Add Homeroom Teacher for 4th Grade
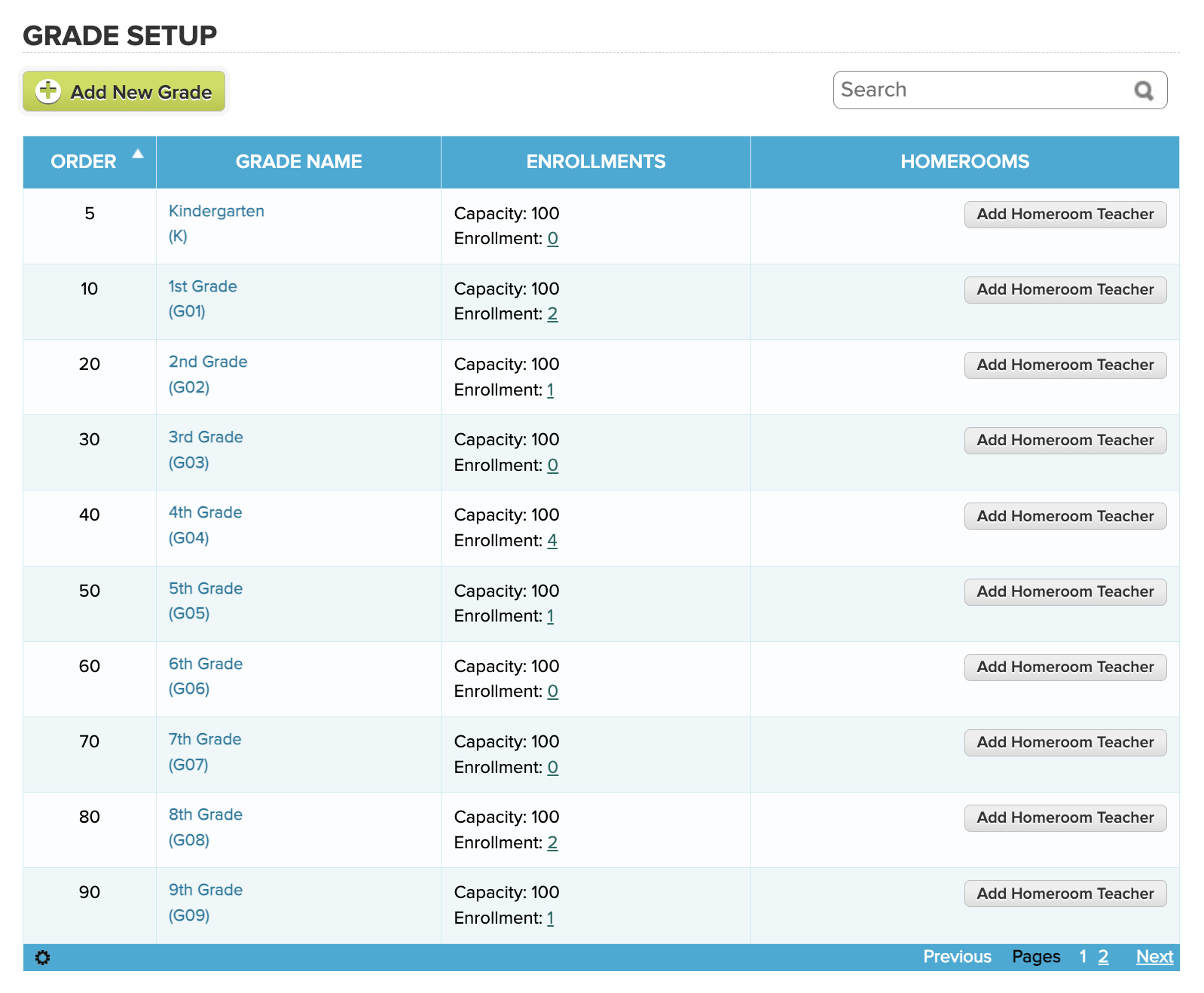 tap(1065, 516)
